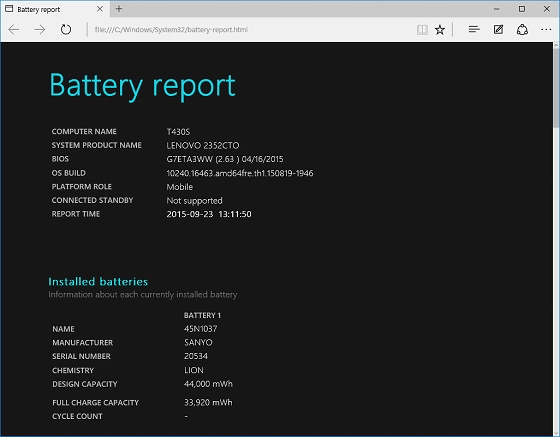Click the address bar file URL
Image resolution: width=560 pixels, height=437 pixels.
tap(171, 30)
